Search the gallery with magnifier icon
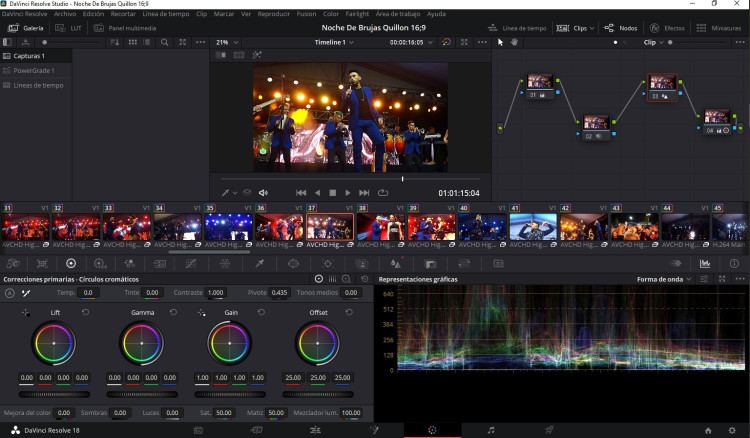 point(165,42)
